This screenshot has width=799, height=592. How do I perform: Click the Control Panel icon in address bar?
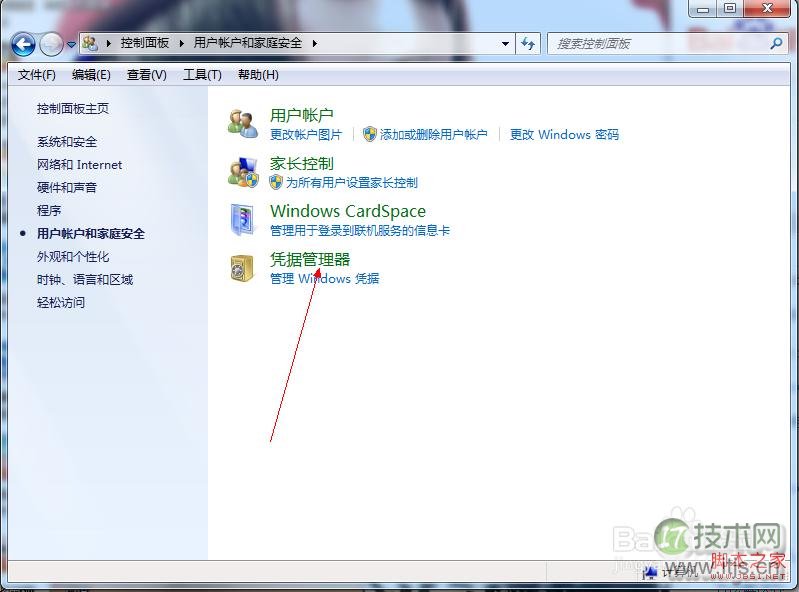point(90,43)
